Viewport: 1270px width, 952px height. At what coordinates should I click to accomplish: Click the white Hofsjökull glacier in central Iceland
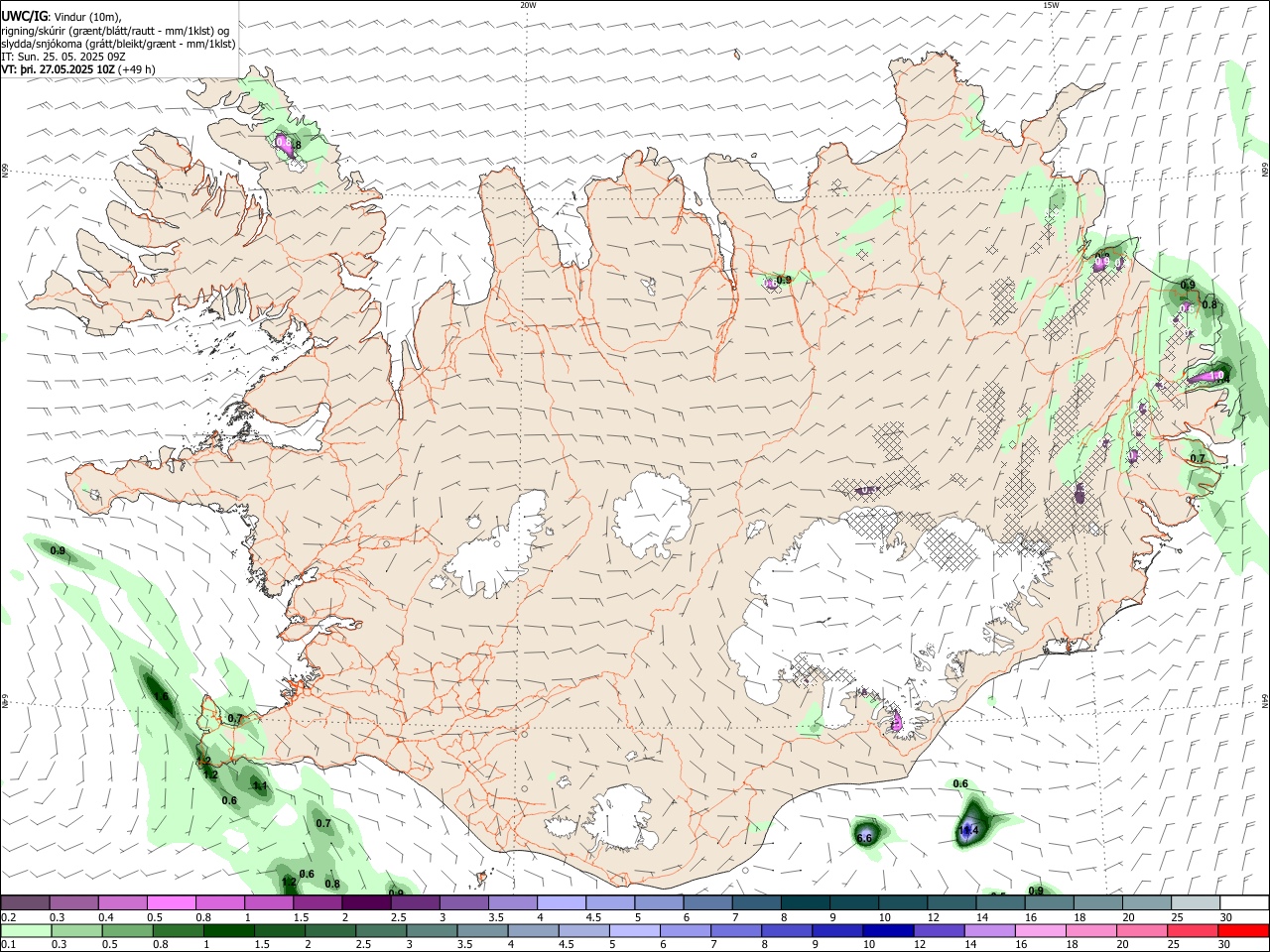[x=652, y=515]
